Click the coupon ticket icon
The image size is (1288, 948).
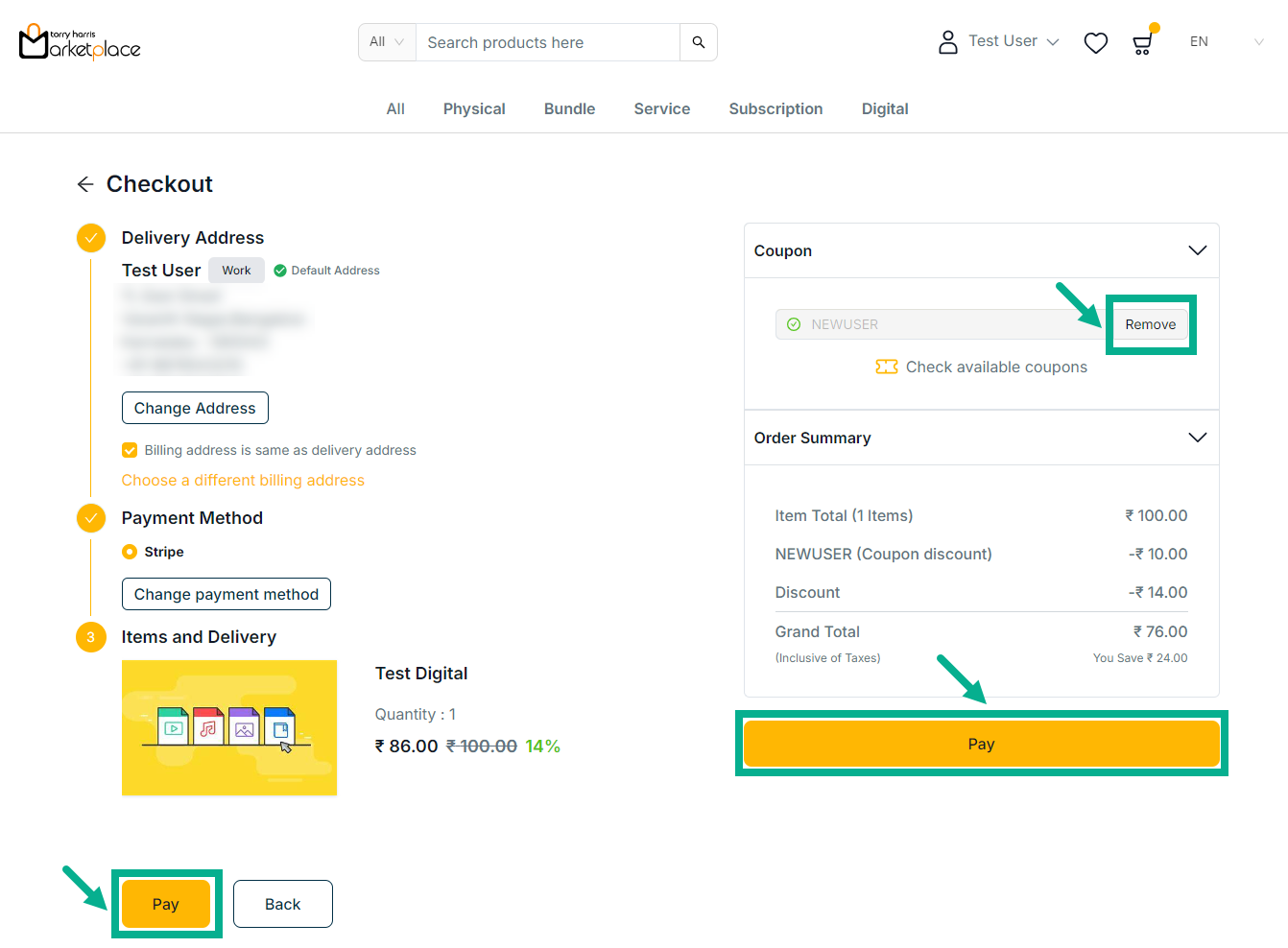tap(886, 367)
